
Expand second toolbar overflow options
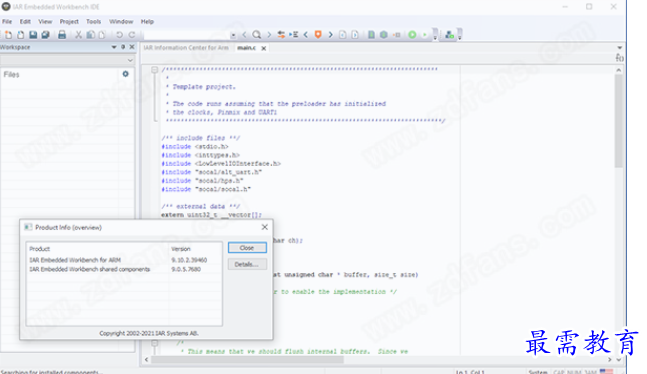pos(460,35)
